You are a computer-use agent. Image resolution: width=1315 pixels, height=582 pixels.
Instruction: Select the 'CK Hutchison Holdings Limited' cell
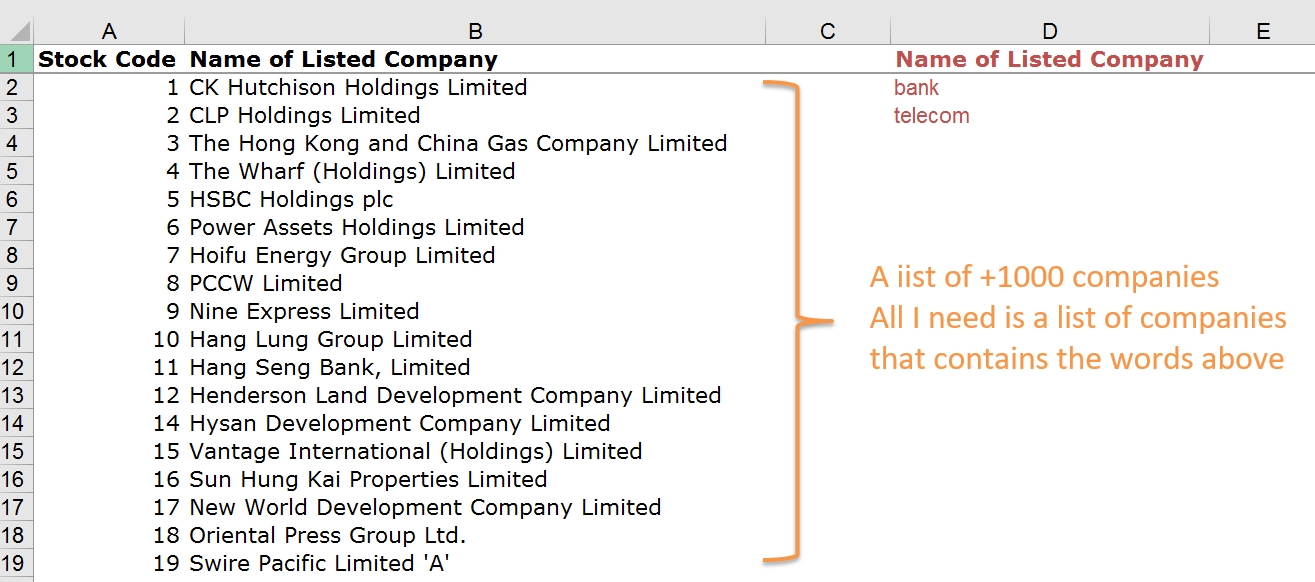[358, 87]
